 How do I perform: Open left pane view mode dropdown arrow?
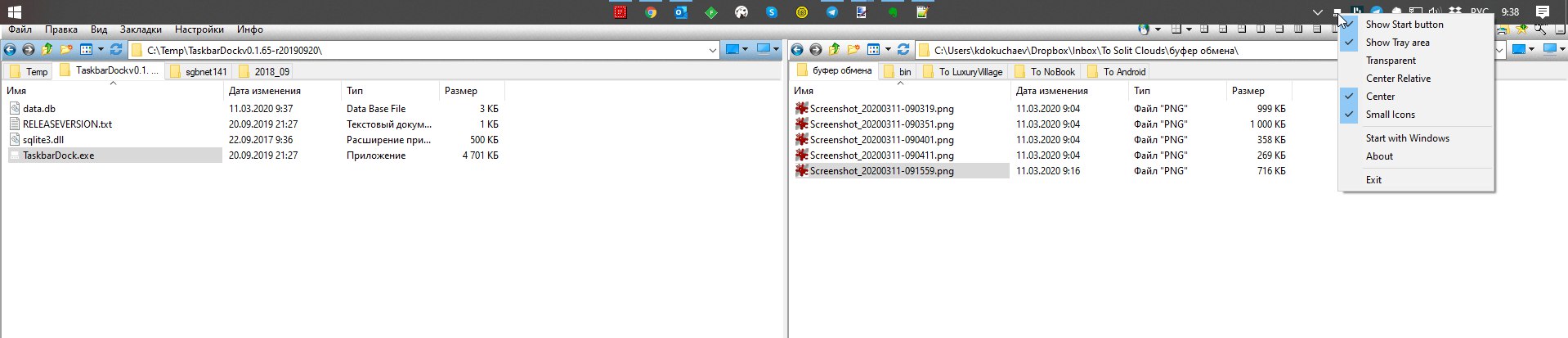pyautogui.click(x=101, y=50)
